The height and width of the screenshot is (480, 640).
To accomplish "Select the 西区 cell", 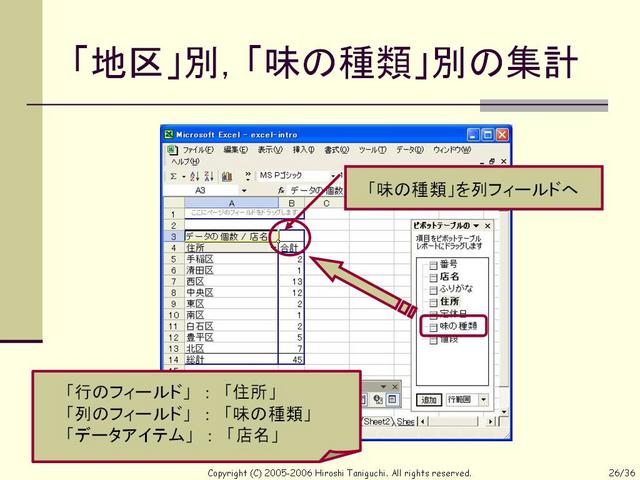I will 231,281.
